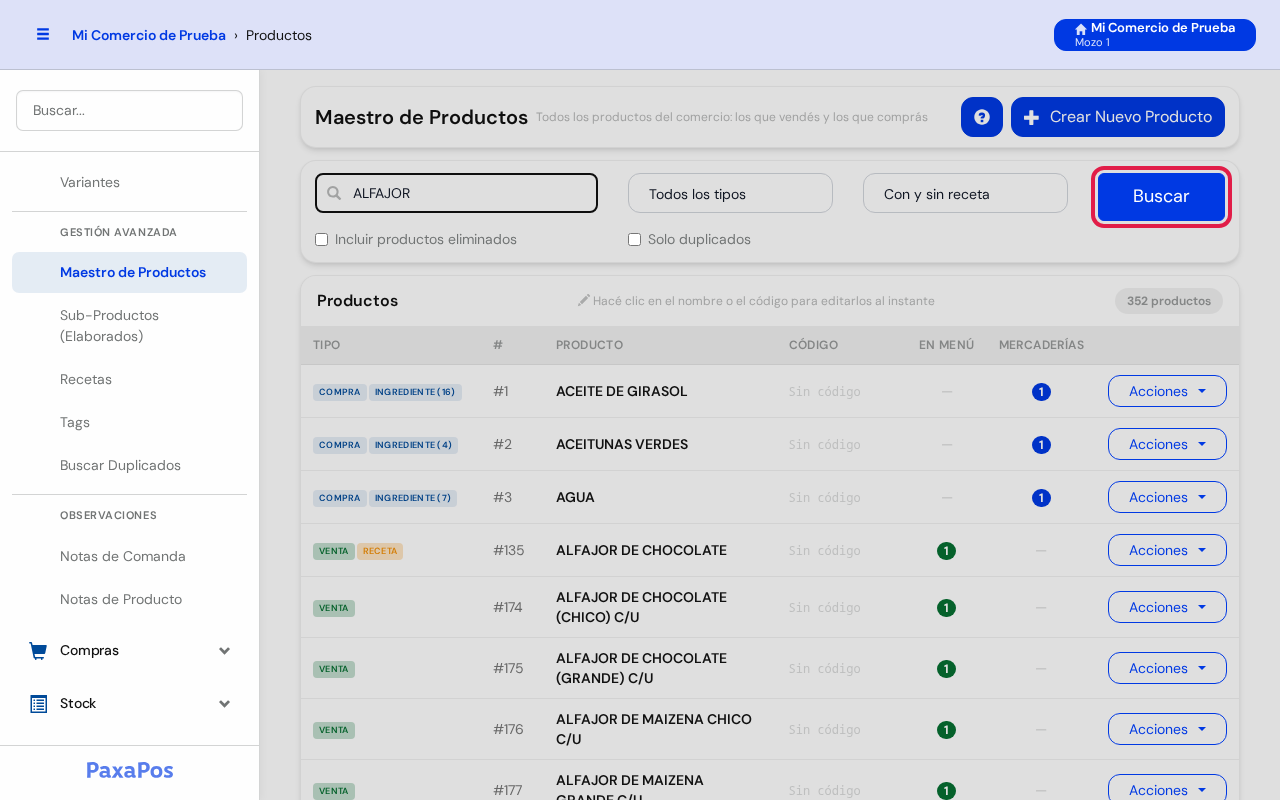The image size is (1280, 800).
Task: Expand the Stock section chevron
Action: [x=225, y=704]
